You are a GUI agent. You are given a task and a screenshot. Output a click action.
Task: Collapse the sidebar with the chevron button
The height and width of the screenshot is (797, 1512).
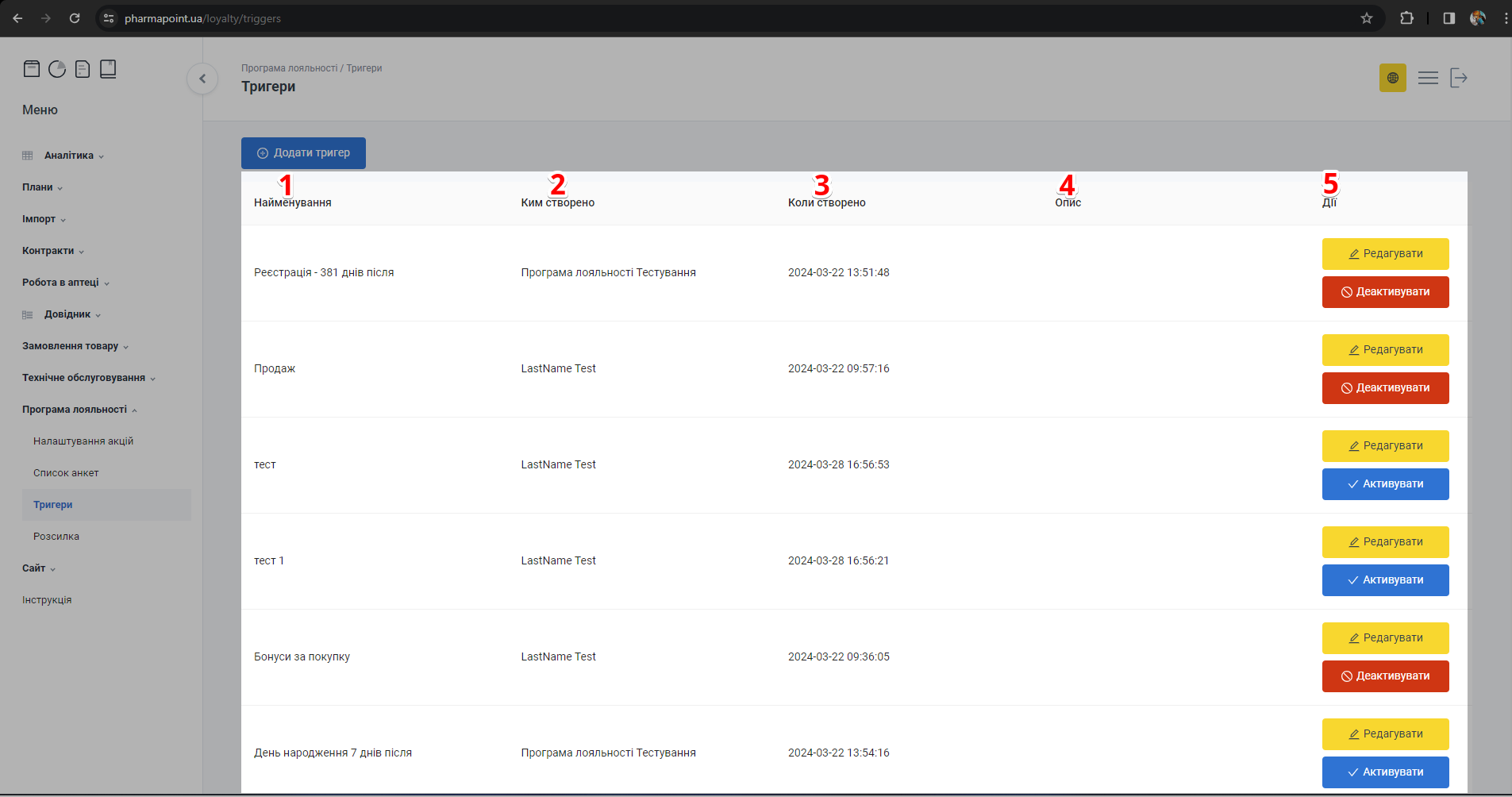coord(202,79)
